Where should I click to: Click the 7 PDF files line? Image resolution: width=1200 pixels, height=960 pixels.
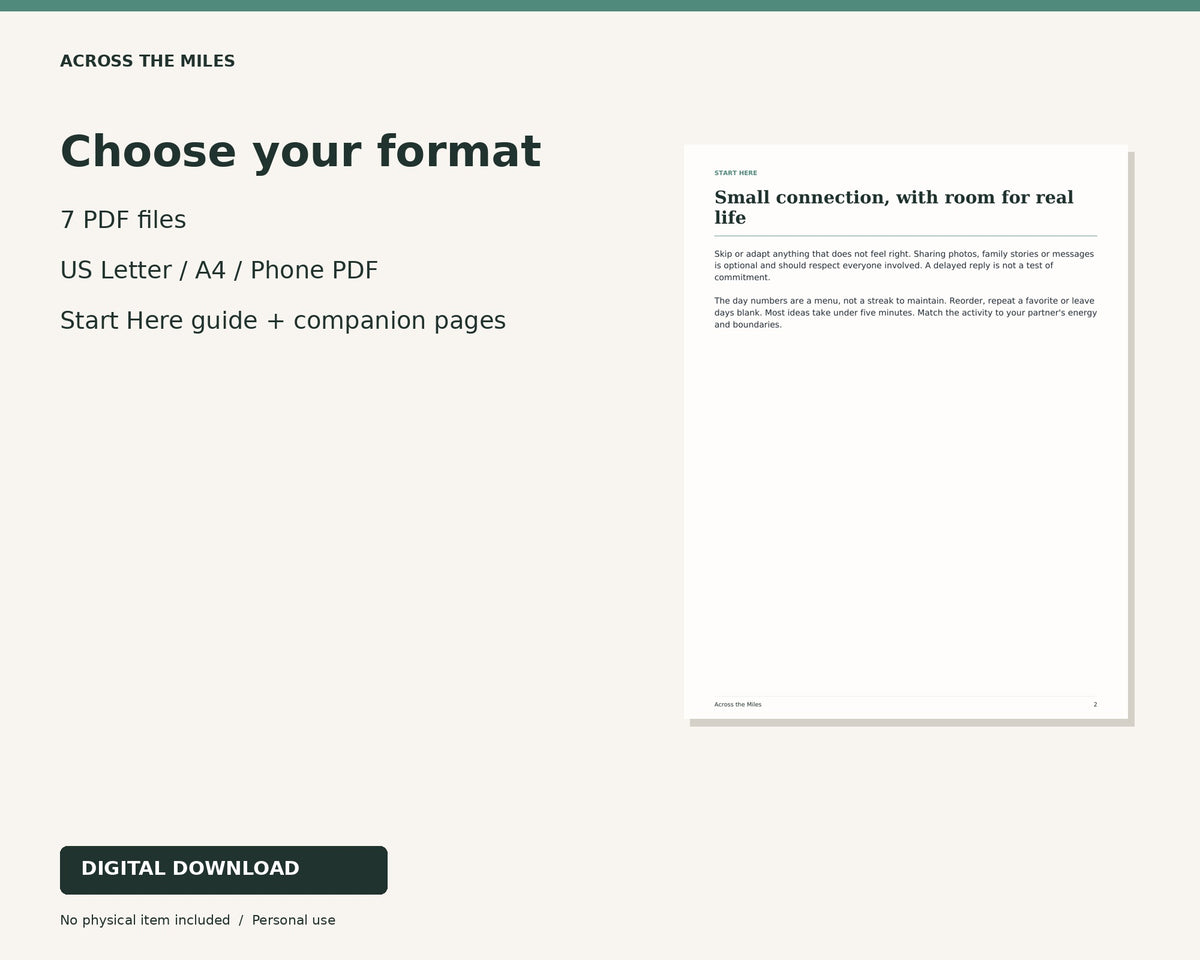(x=123, y=220)
